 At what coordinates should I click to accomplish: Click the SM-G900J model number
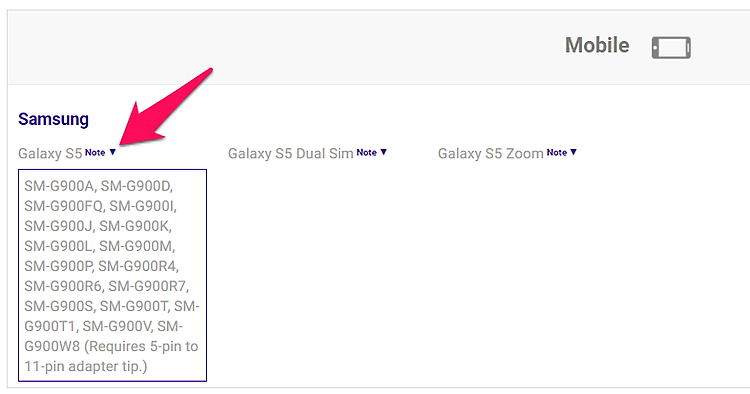58,226
